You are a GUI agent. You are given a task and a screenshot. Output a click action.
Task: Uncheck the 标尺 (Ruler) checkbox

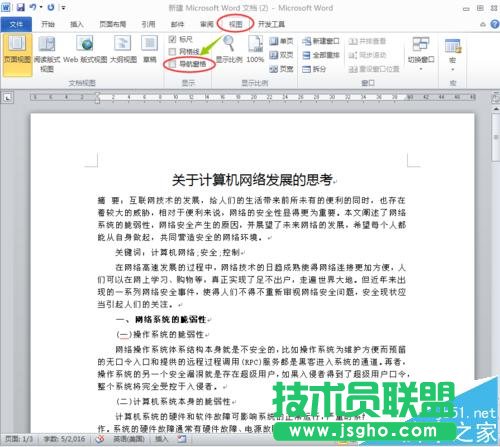tap(172, 39)
